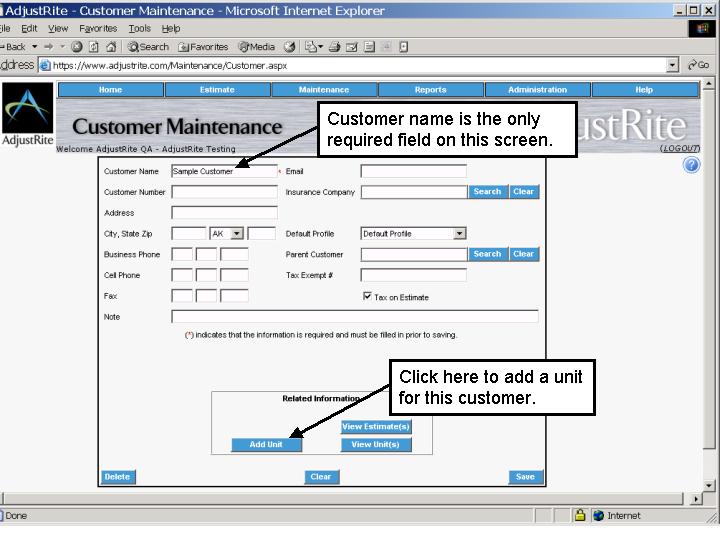Open the address bar dropdown arrow

(672, 65)
